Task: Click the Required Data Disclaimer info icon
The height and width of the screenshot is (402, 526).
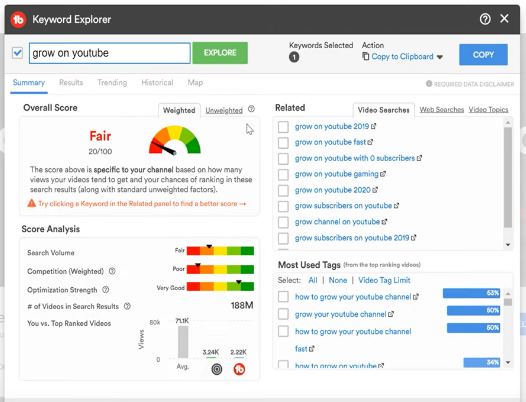Action: pos(429,84)
